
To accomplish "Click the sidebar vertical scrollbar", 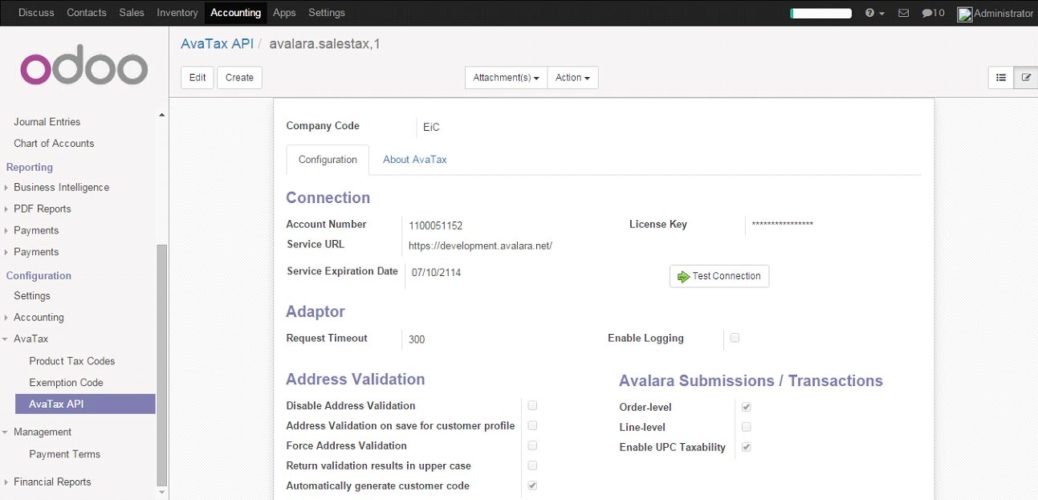I will (x=162, y=365).
